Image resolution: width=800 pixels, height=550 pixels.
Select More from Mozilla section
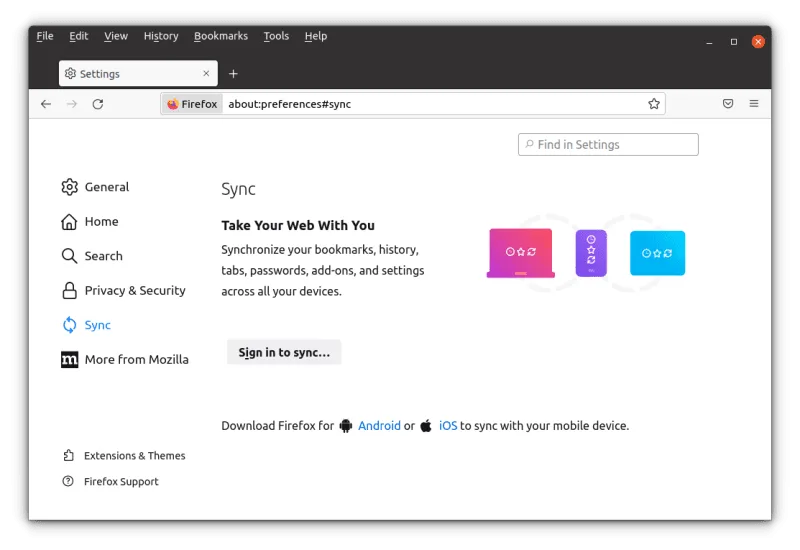(x=136, y=360)
